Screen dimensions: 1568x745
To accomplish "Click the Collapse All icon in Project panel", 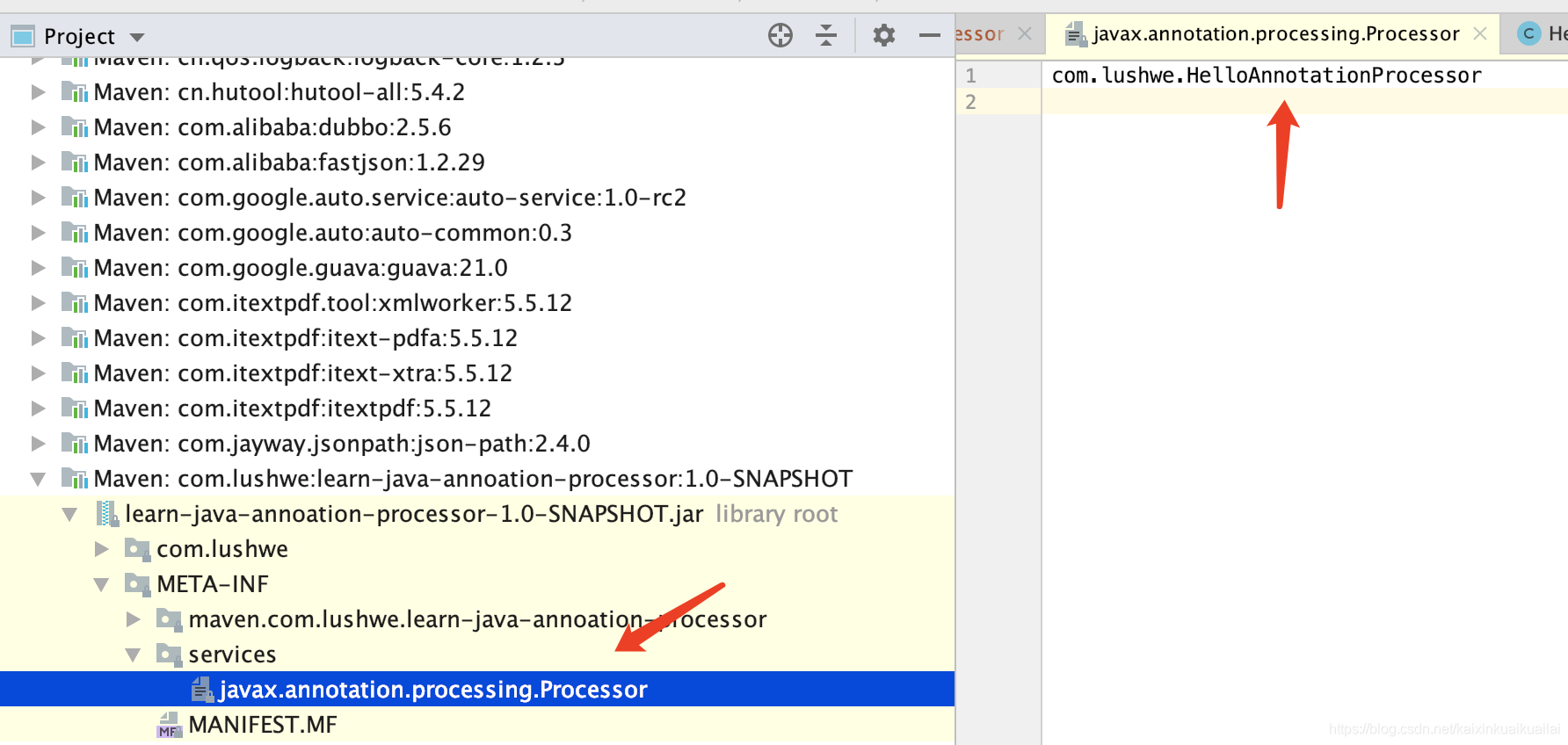I will click(826, 35).
